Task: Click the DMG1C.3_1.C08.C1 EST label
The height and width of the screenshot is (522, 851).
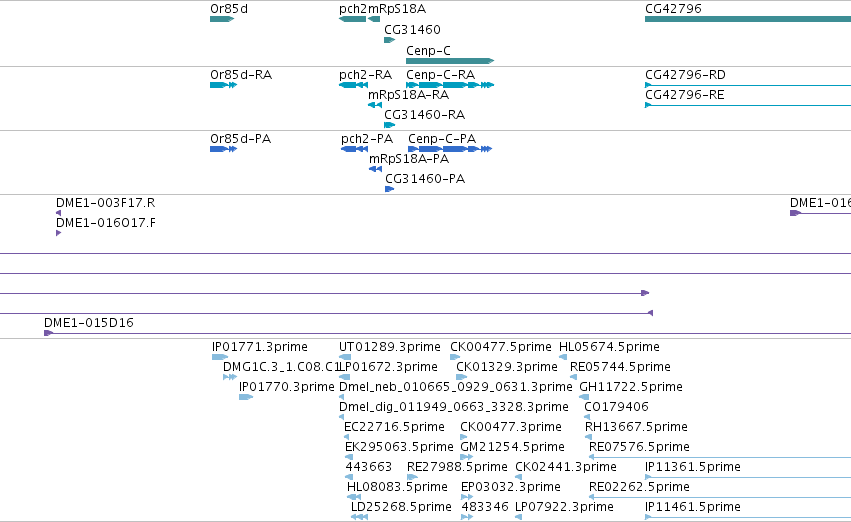Action: tap(281, 367)
